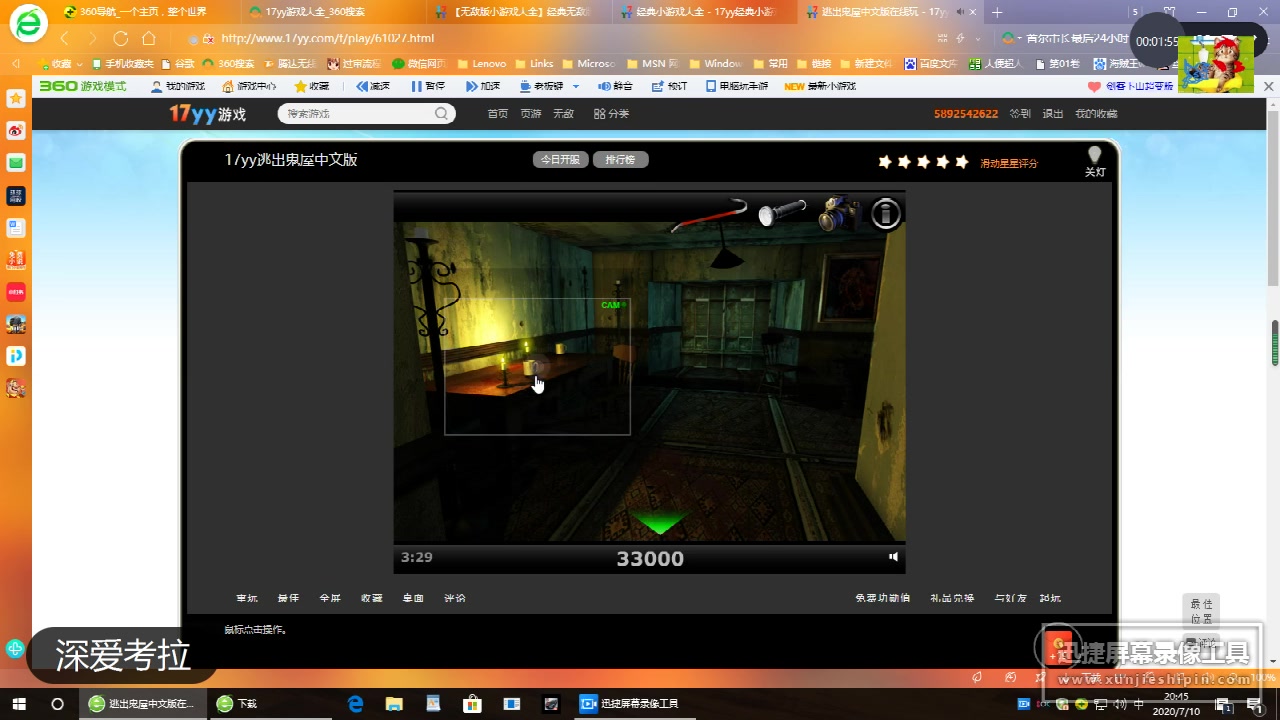Open the Windows Start menu
The width and height of the screenshot is (1280, 720).
19,704
